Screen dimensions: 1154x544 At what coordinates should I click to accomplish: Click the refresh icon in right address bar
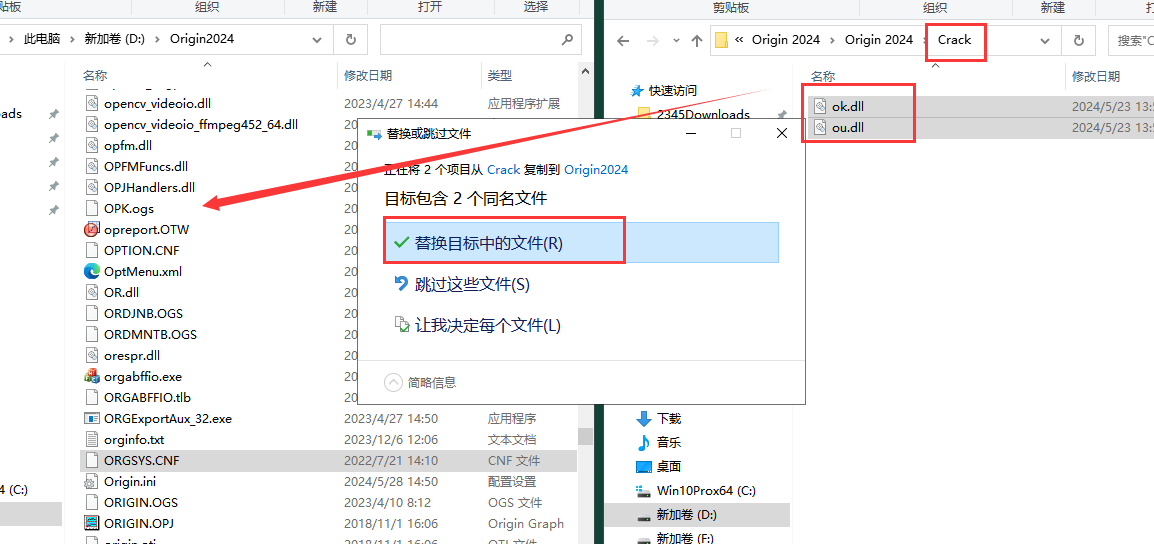1078,41
